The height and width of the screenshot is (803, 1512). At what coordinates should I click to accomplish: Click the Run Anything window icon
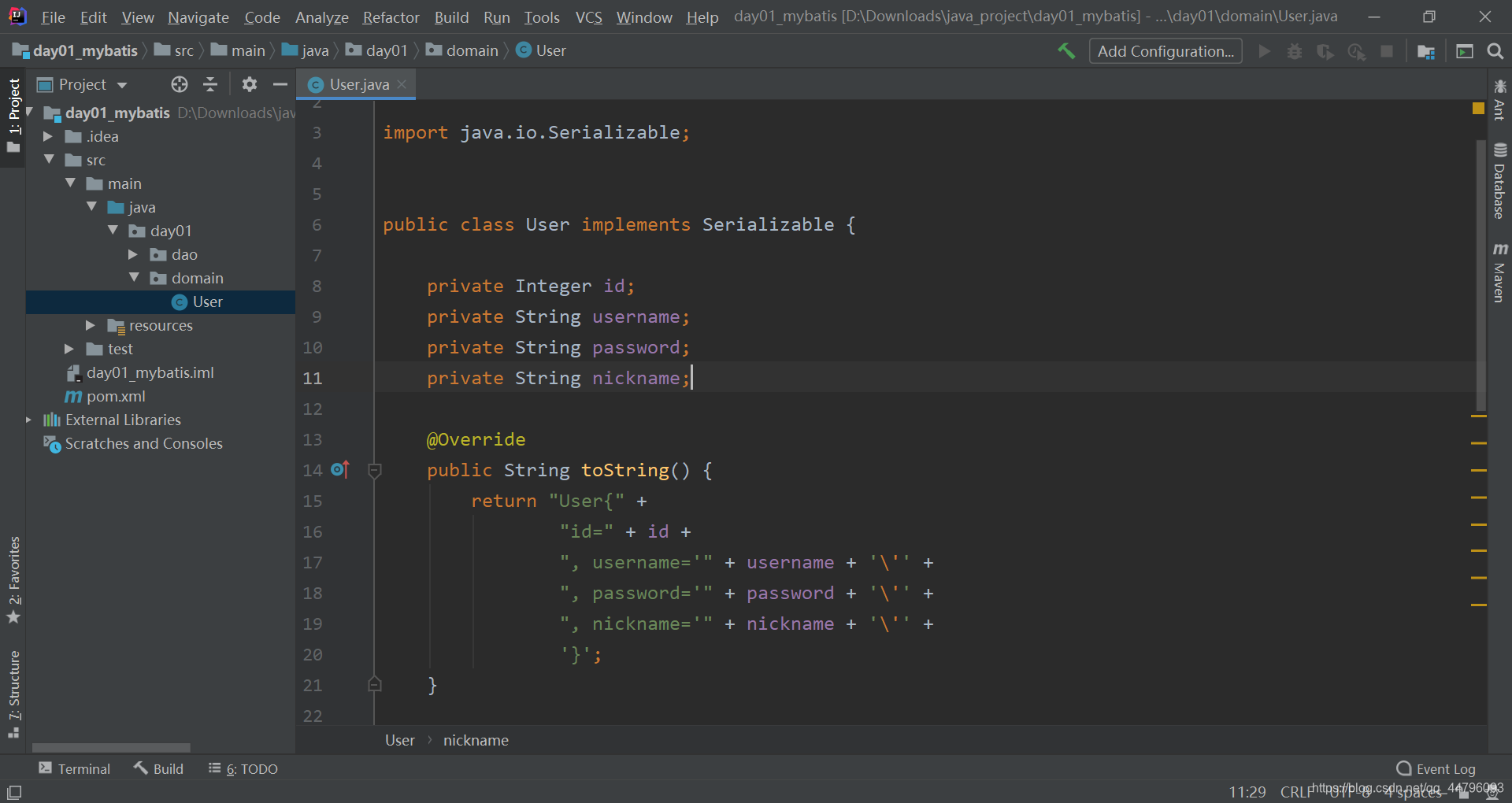click(1465, 51)
